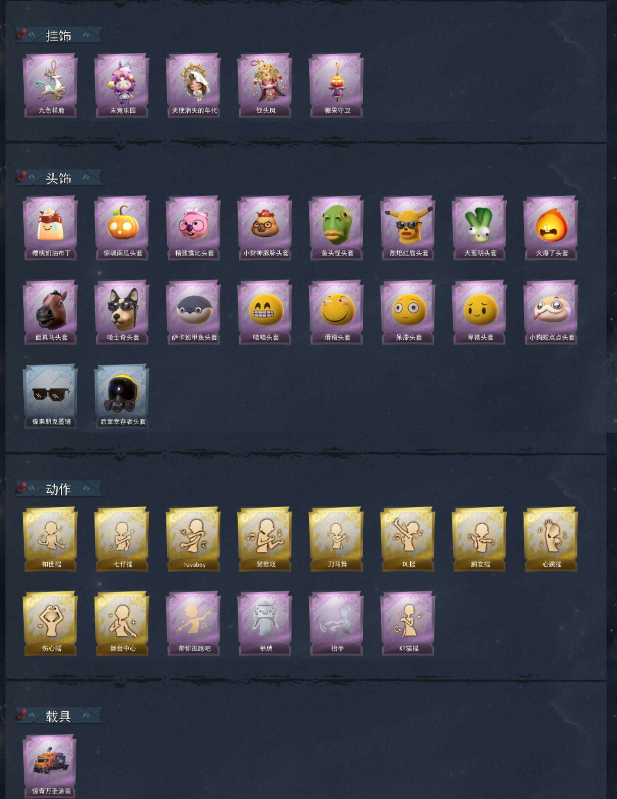Pick the horse head mask
The height and width of the screenshot is (799, 617).
(50, 312)
